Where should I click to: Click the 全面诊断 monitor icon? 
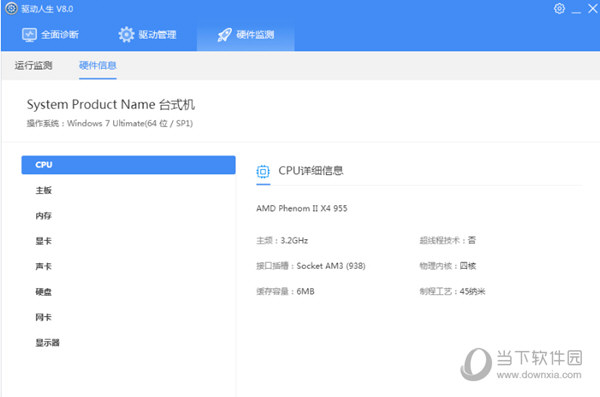(x=29, y=35)
